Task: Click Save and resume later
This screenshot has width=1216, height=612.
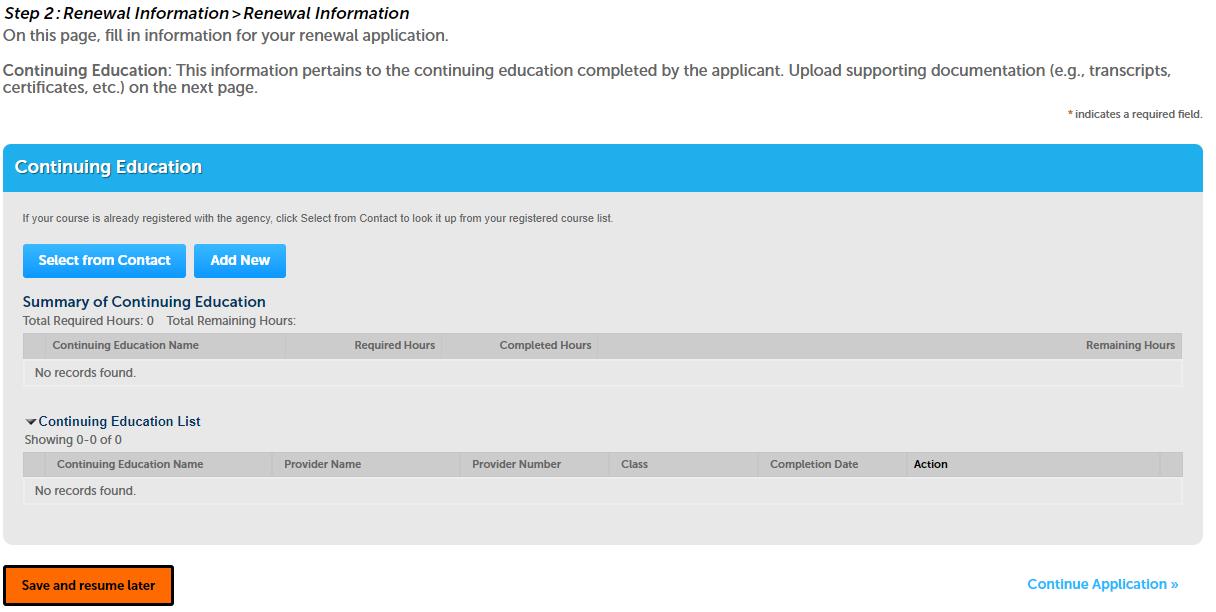Action: [x=88, y=585]
